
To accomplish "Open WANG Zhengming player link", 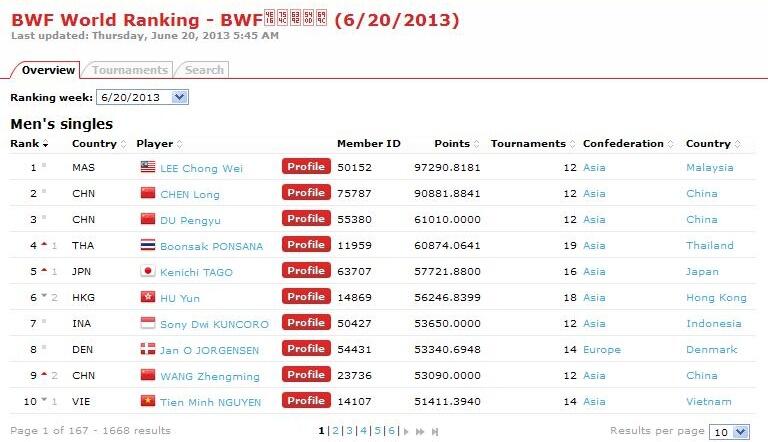I will pos(210,376).
